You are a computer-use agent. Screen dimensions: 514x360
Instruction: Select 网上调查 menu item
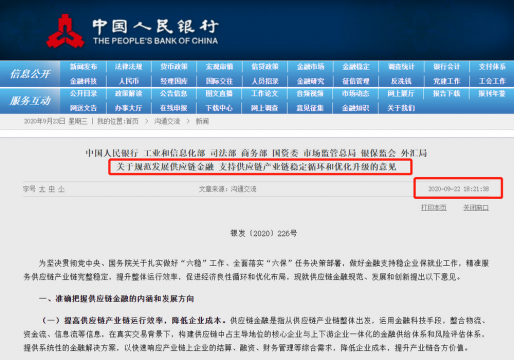(x=265, y=108)
